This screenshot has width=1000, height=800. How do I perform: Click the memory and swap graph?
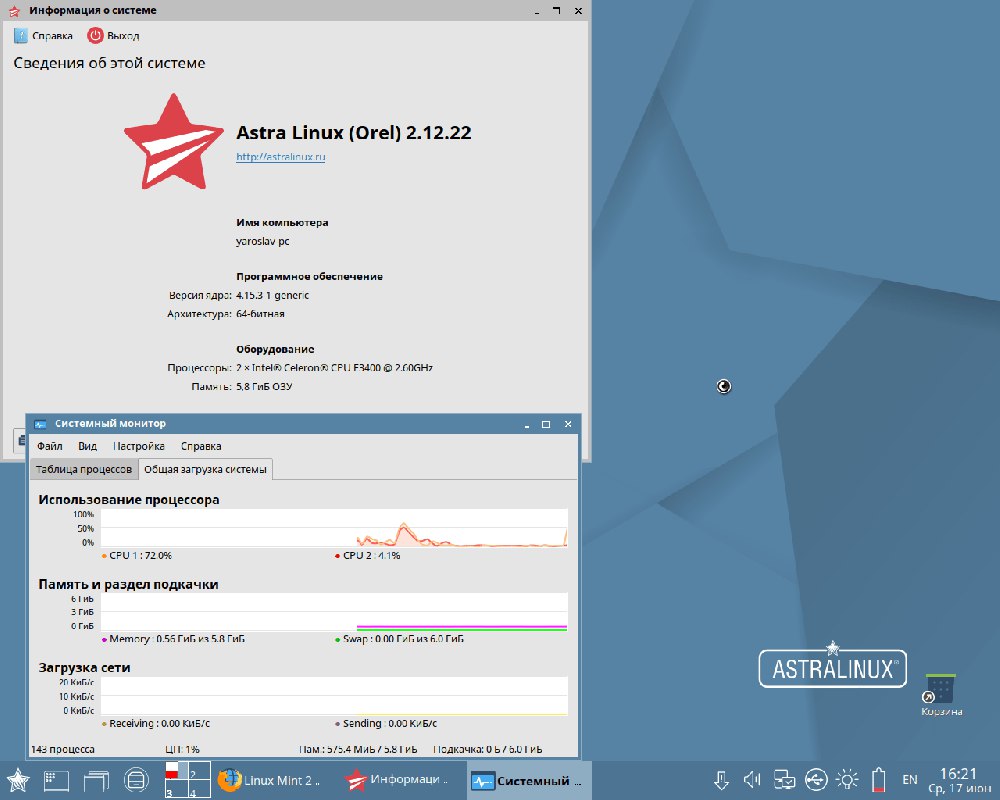pos(334,612)
